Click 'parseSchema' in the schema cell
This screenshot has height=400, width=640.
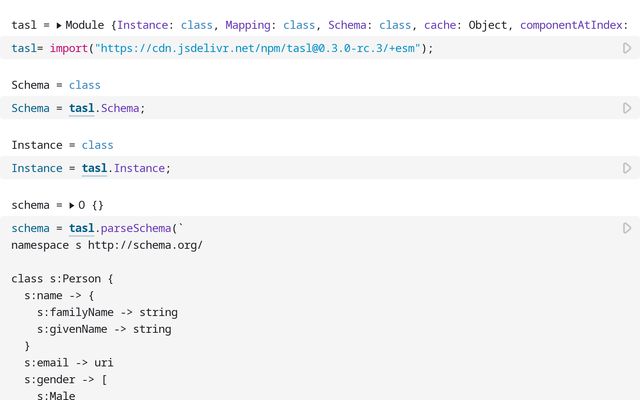(136, 228)
